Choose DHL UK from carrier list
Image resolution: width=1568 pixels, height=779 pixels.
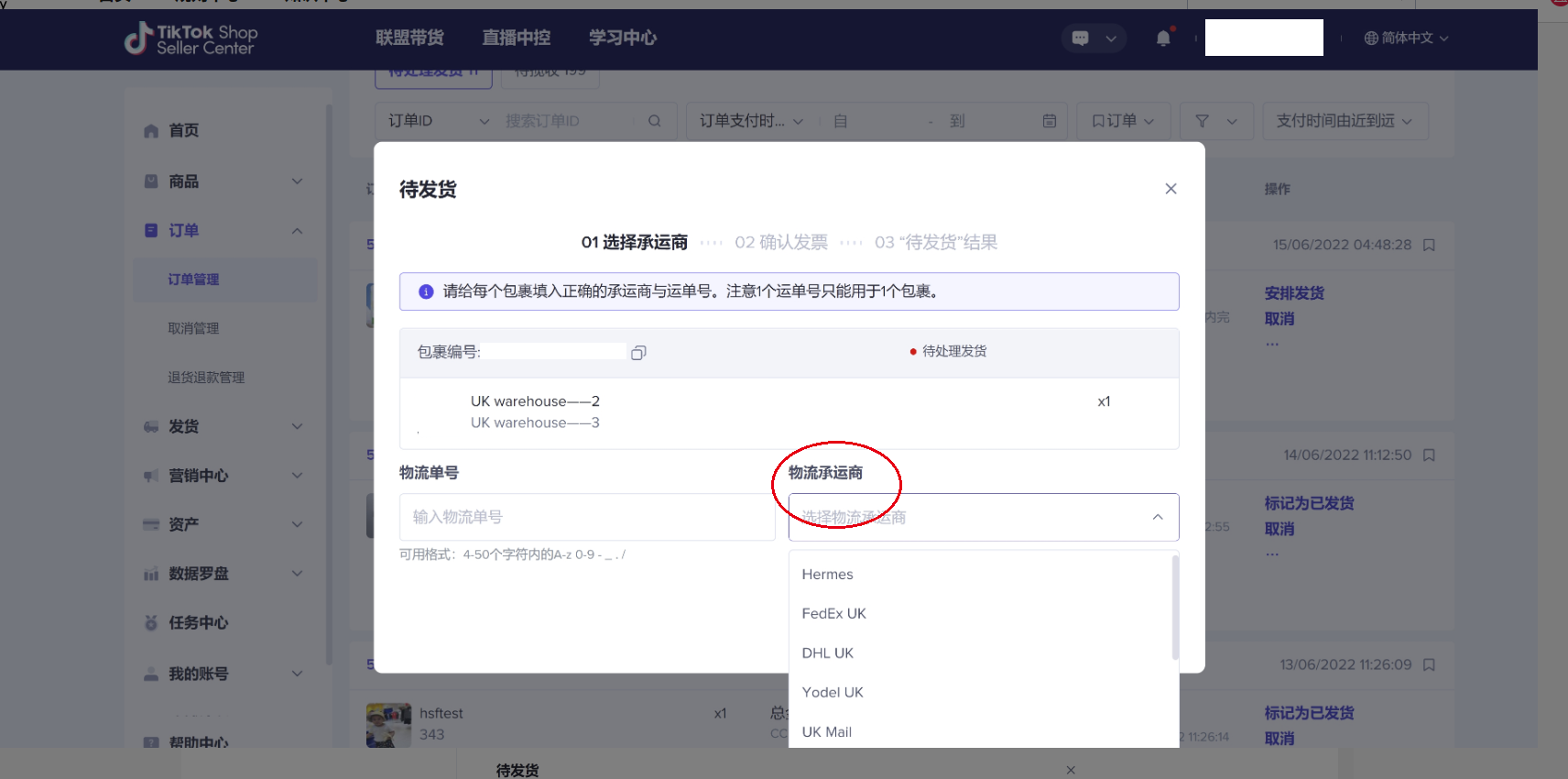pos(828,653)
